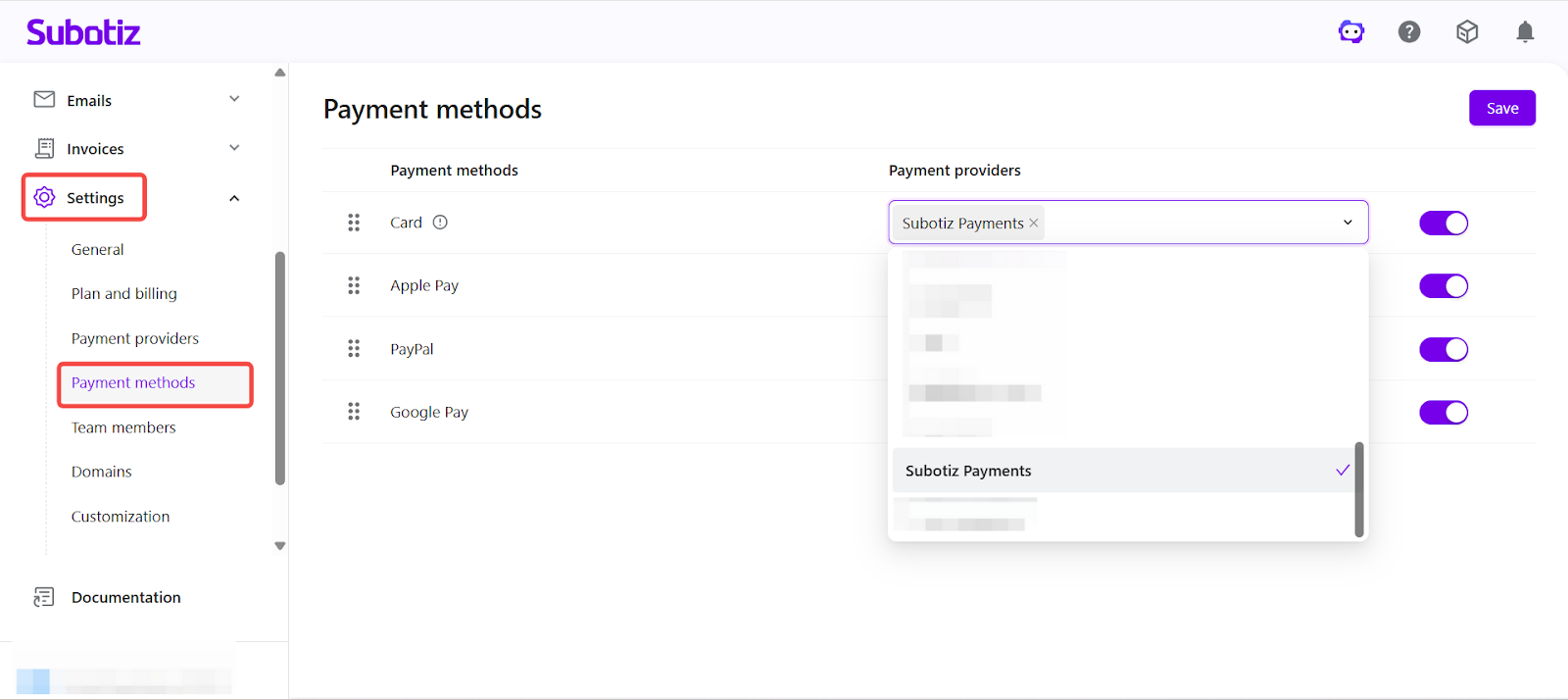Save the payment methods changes

point(1501,108)
